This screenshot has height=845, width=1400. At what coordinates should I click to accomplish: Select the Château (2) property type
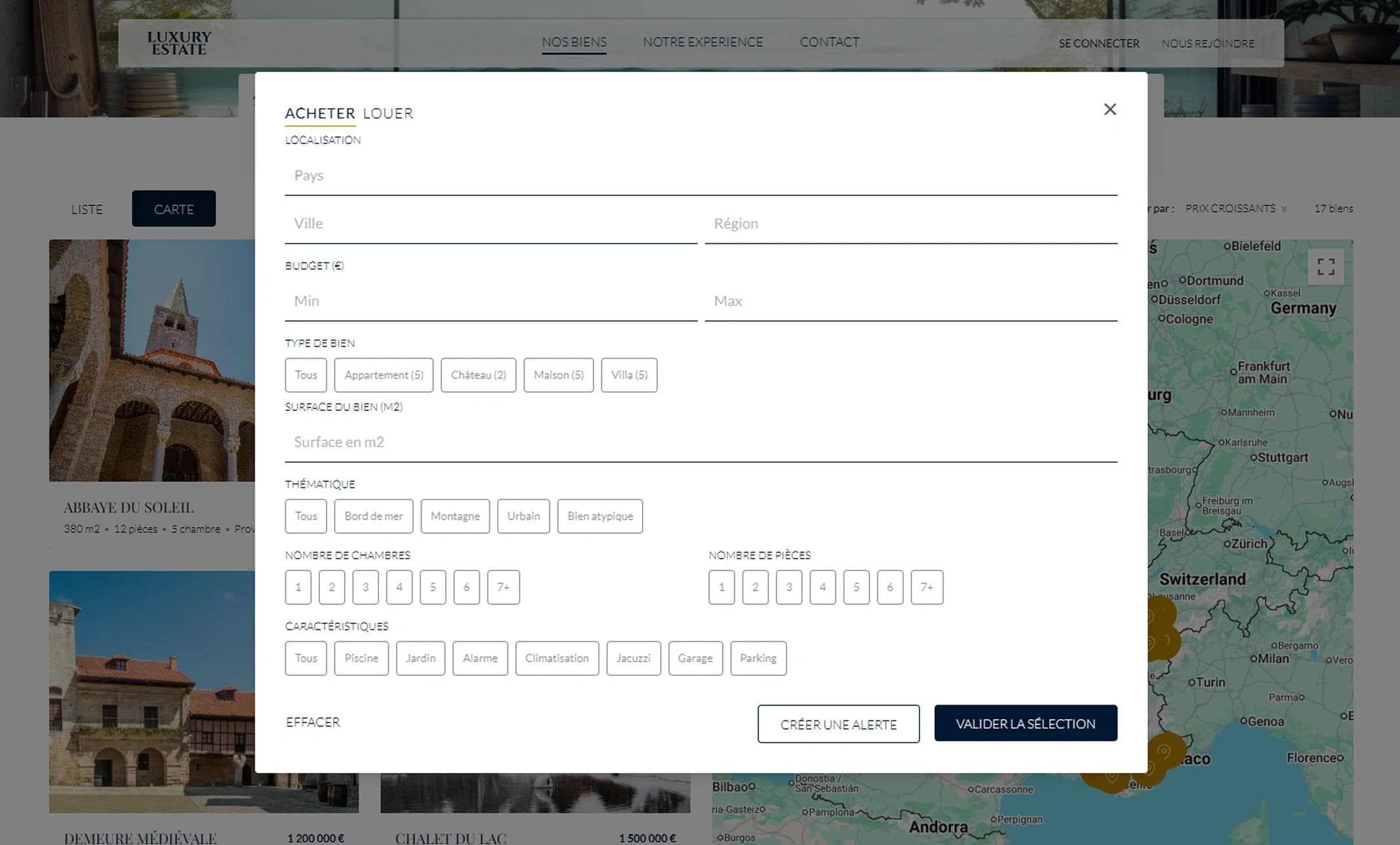point(478,375)
